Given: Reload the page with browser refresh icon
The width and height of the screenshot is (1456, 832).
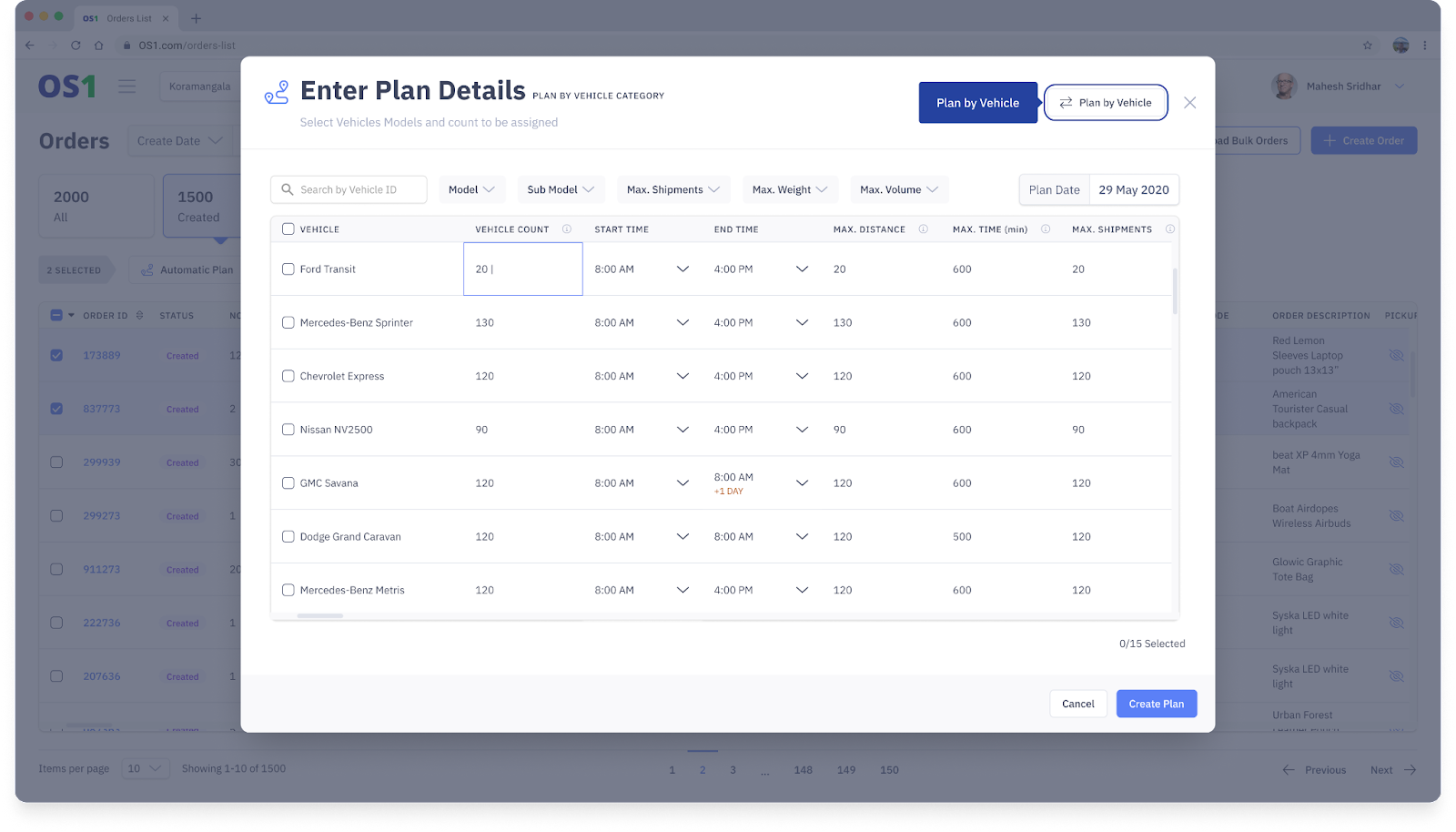Looking at the screenshot, I should click(x=76, y=46).
